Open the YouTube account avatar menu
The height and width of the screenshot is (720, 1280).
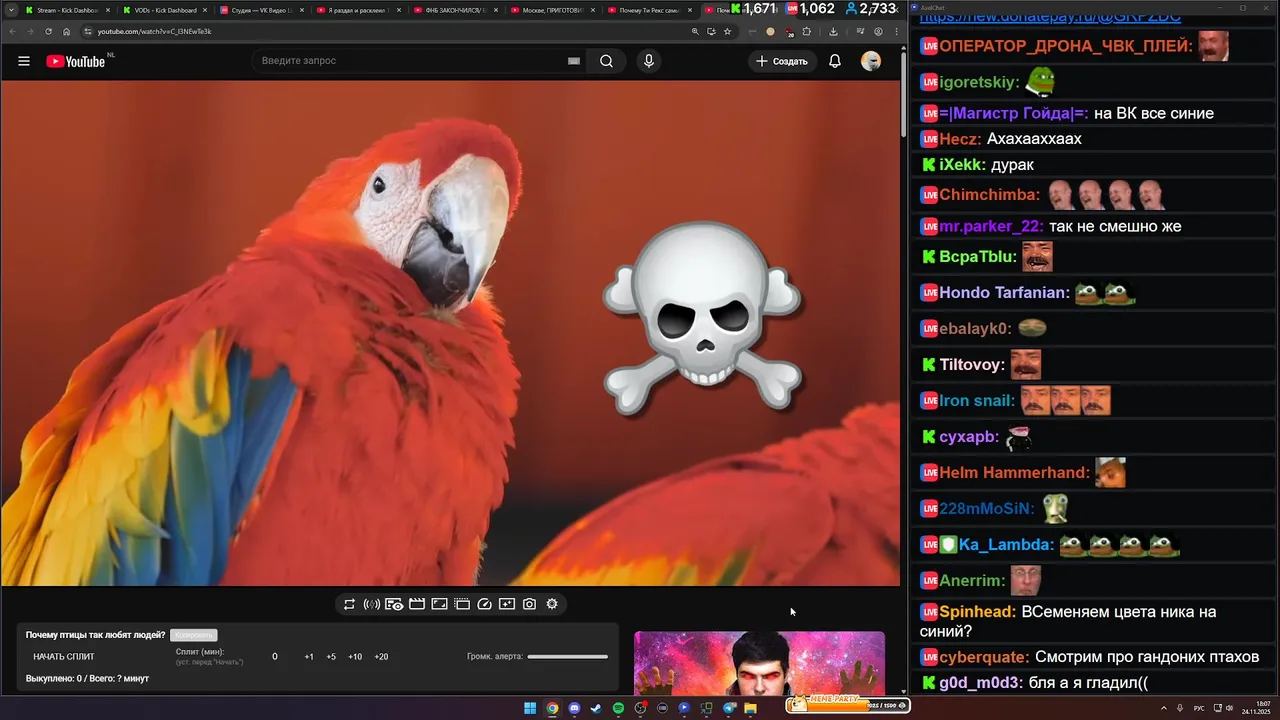tap(871, 61)
